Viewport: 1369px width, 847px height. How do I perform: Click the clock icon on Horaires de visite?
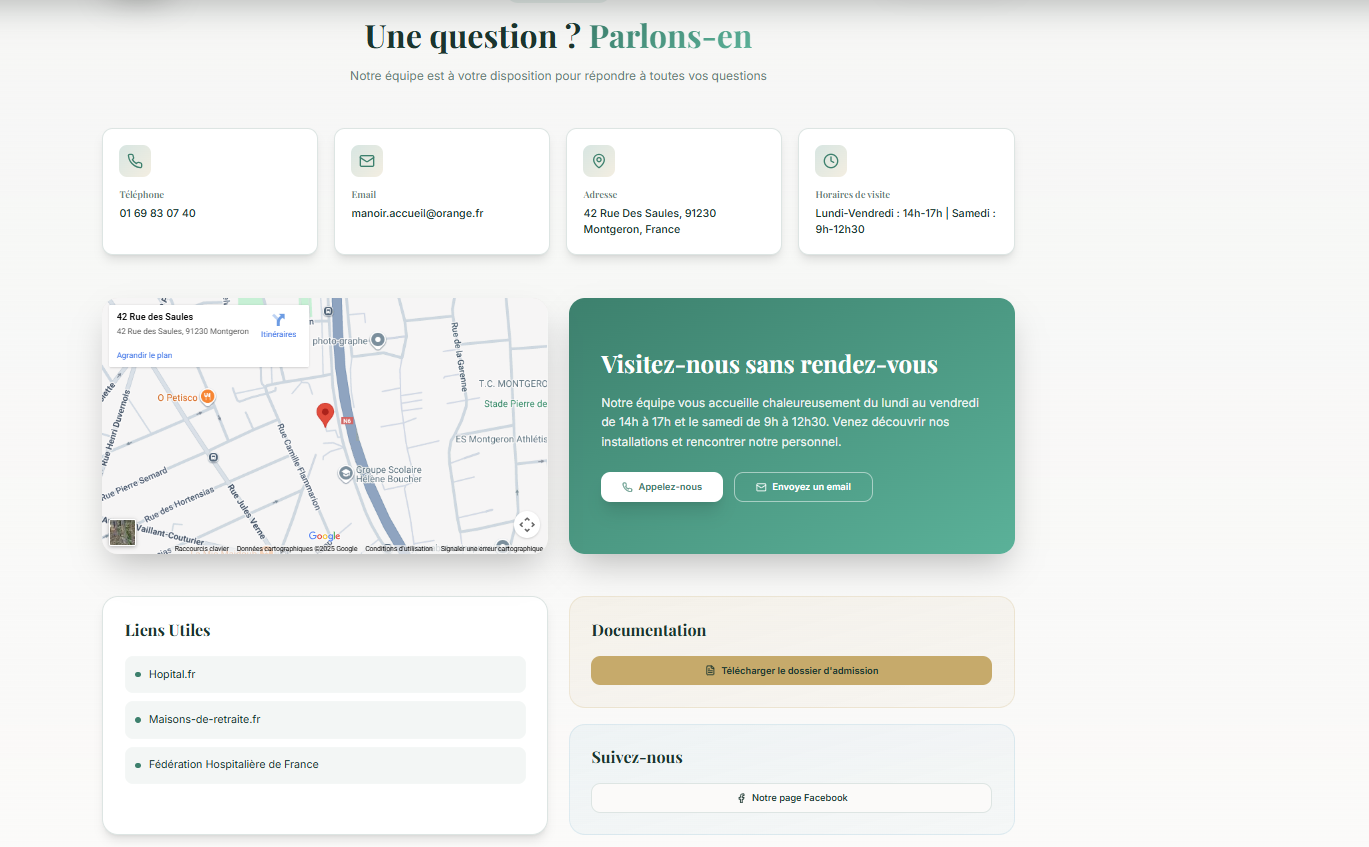coord(830,160)
